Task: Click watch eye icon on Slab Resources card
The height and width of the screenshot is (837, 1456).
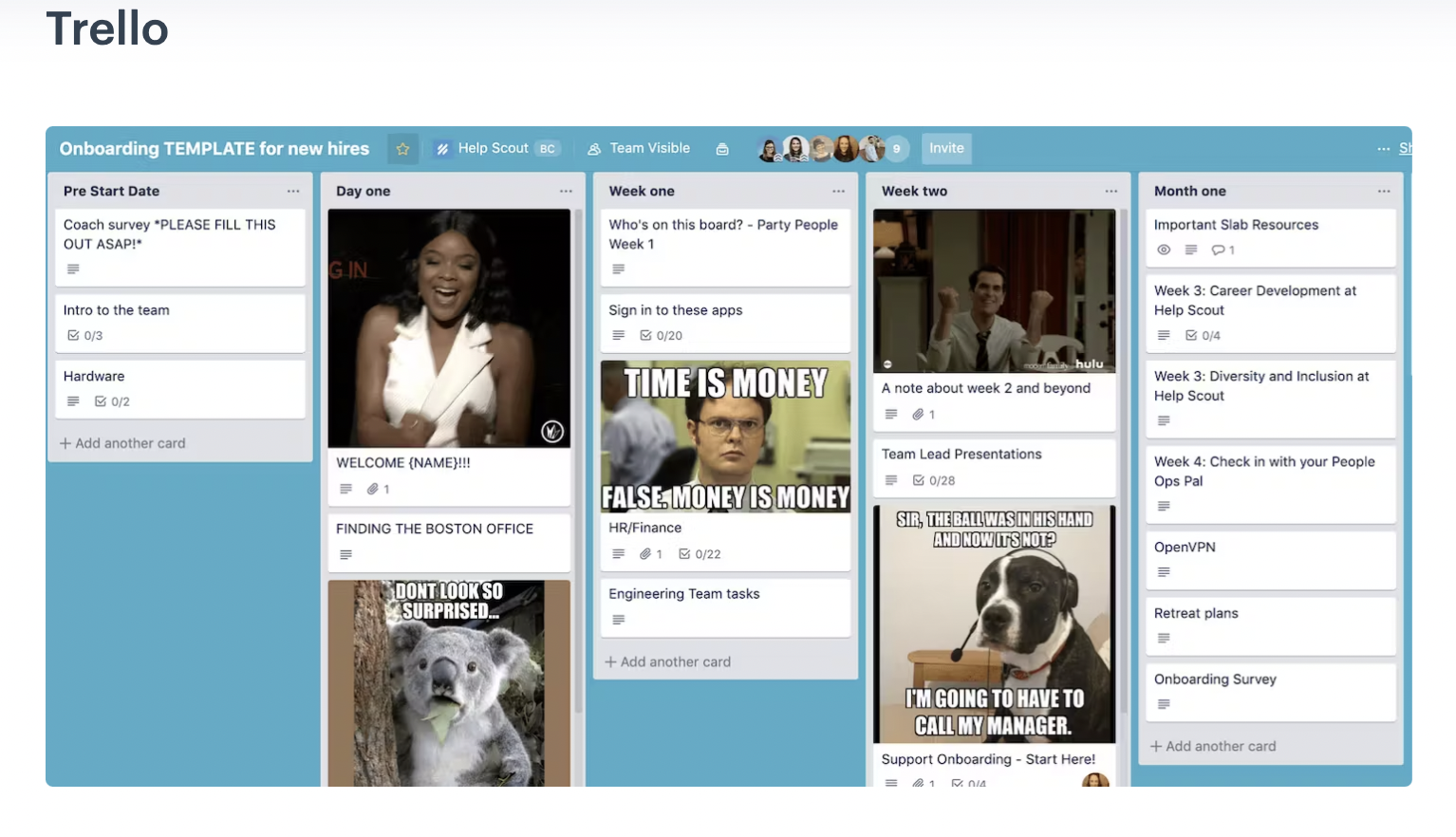Action: pos(1164,250)
